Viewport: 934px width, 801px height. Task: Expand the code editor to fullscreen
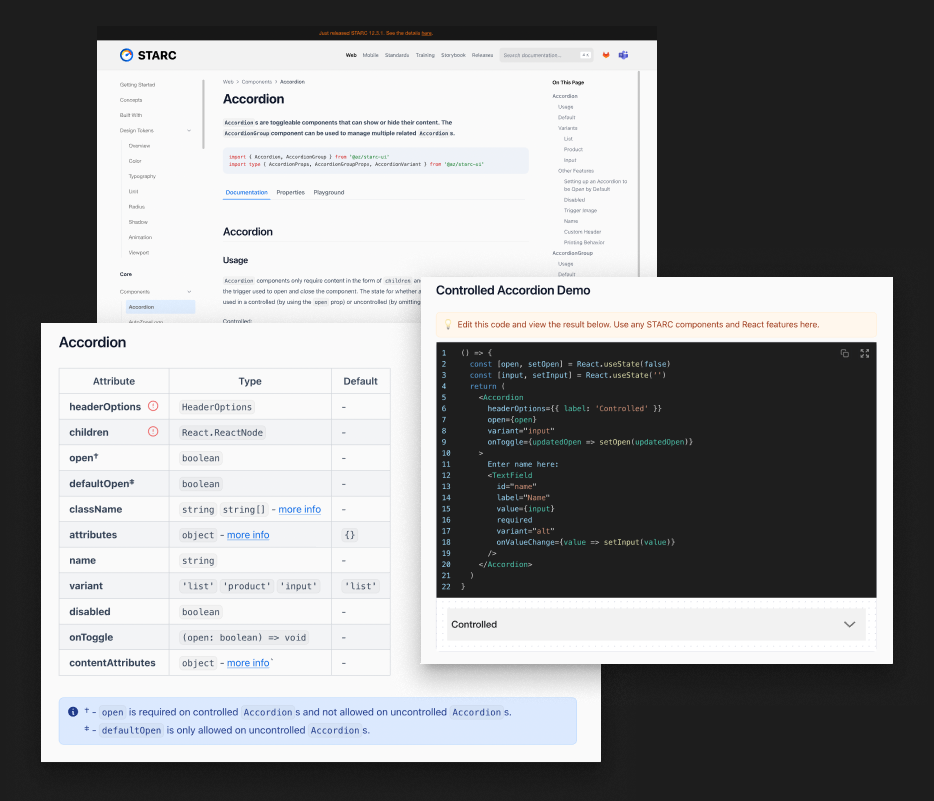click(864, 353)
